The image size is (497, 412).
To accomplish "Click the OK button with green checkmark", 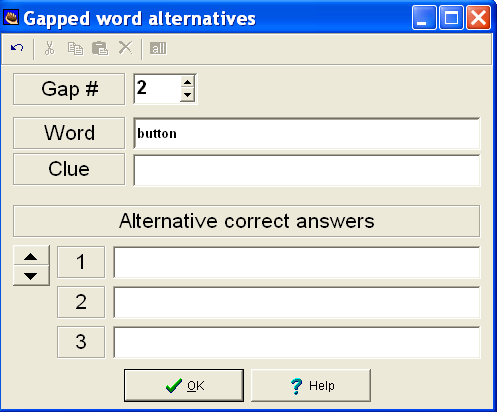I will click(184, 385).
